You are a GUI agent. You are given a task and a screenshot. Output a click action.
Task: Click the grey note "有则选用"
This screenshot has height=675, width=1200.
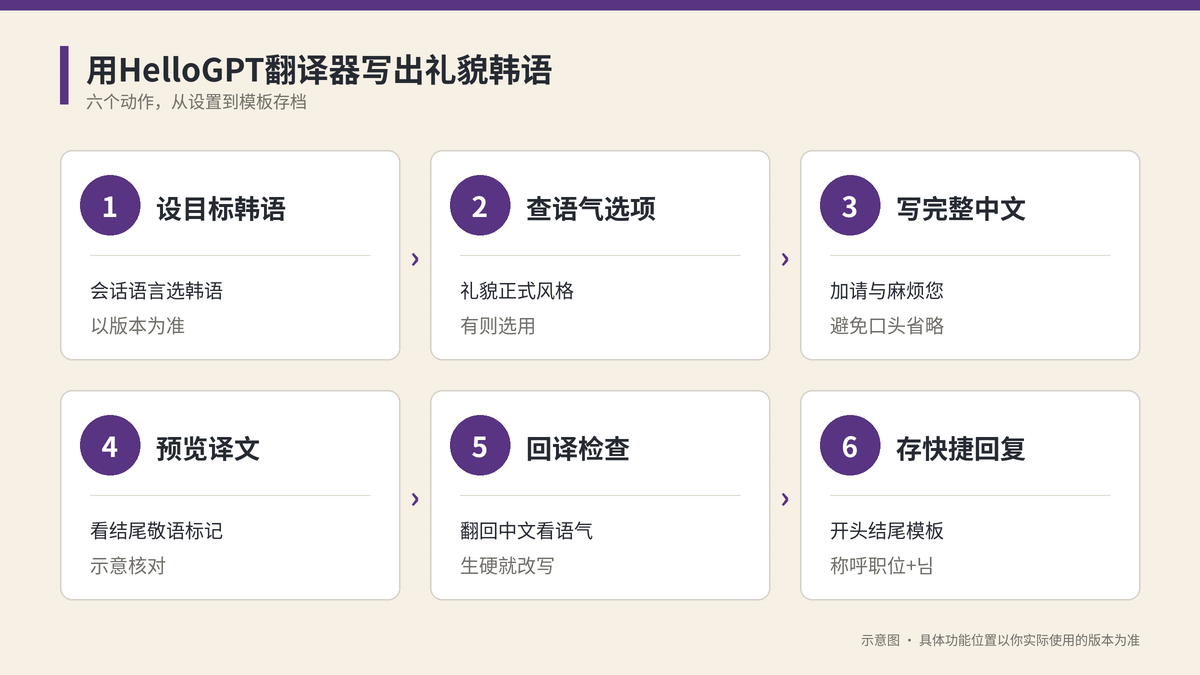[x=498, y=325]
